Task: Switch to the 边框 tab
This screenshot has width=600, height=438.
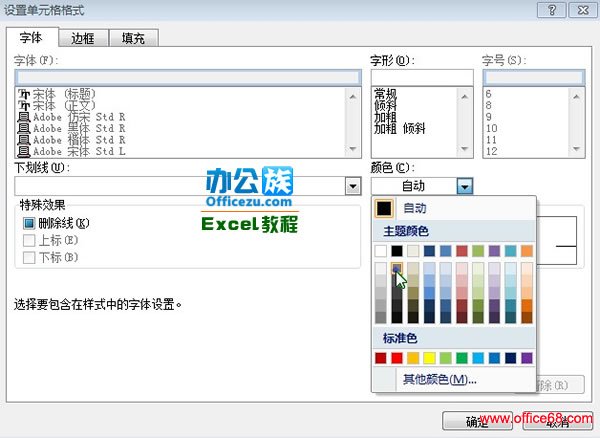Action: pyautogui.click(x=83, y=38)
